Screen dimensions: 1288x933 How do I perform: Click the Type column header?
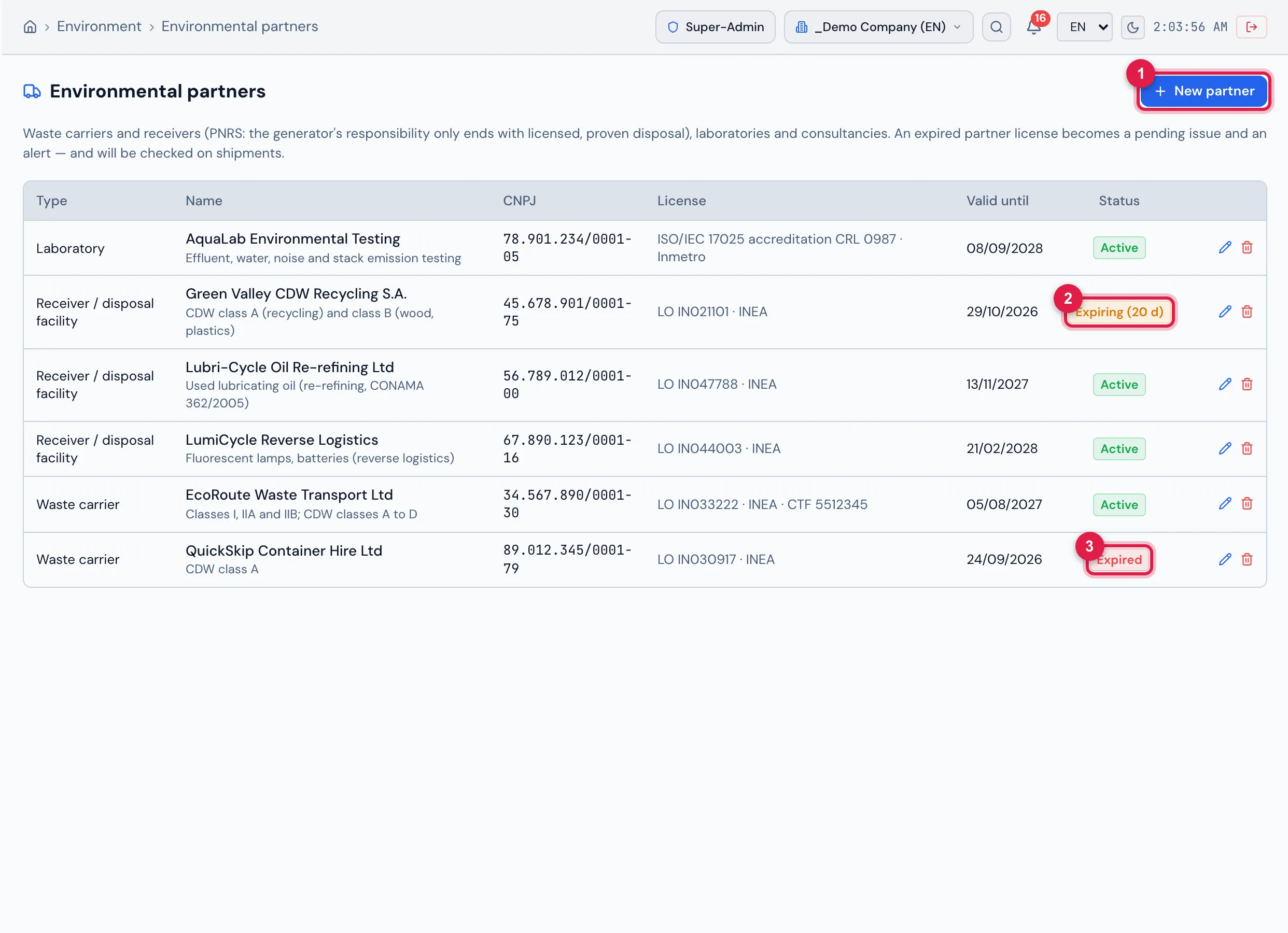click(x=52, y=201)
